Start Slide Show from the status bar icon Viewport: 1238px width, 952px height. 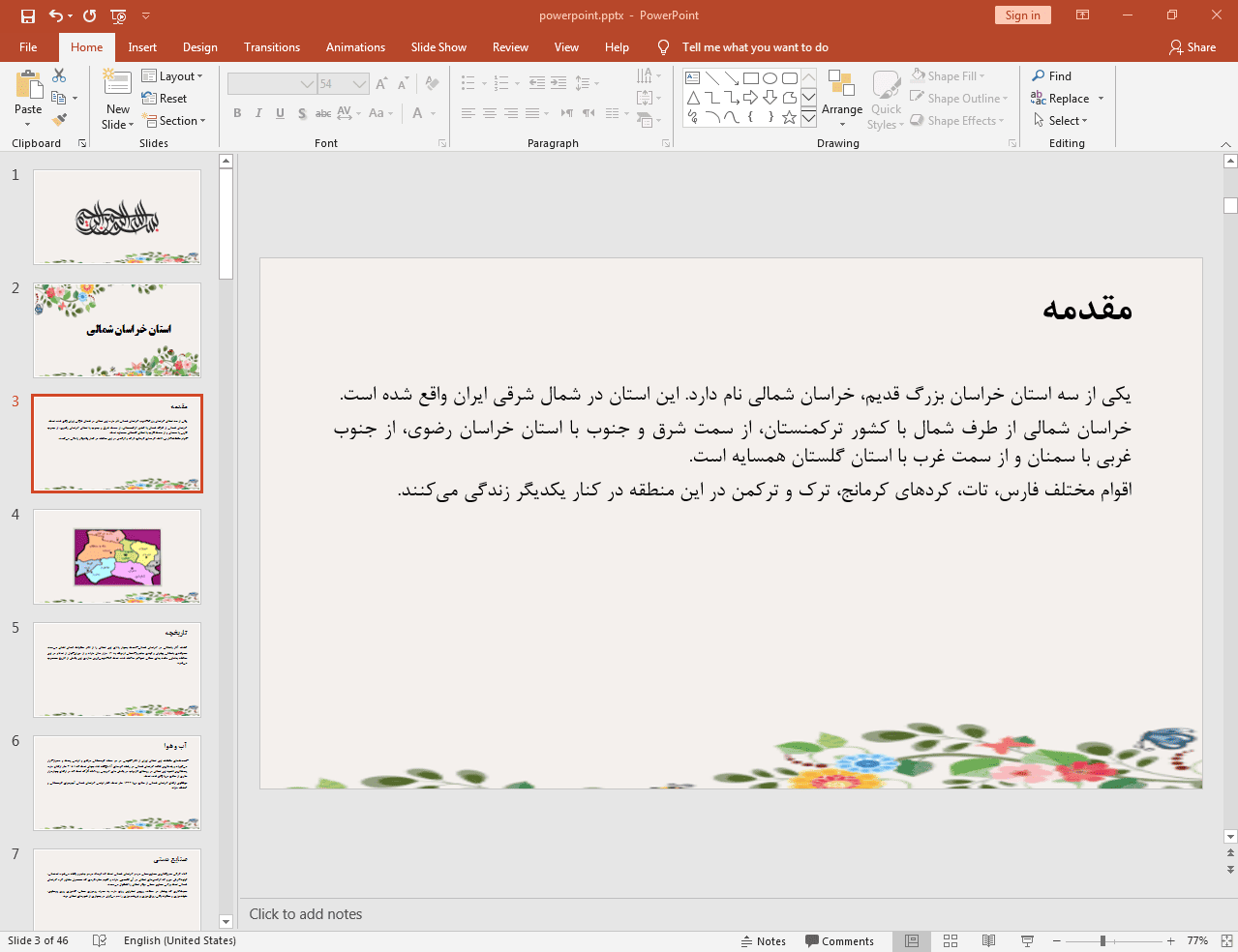[x=1027, y=940]
